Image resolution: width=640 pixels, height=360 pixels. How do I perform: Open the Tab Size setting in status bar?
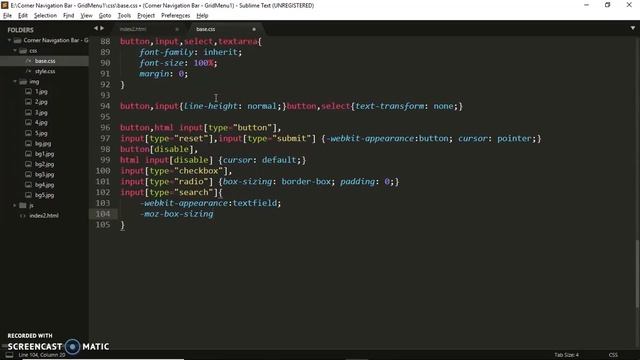[x=567, y=355]
